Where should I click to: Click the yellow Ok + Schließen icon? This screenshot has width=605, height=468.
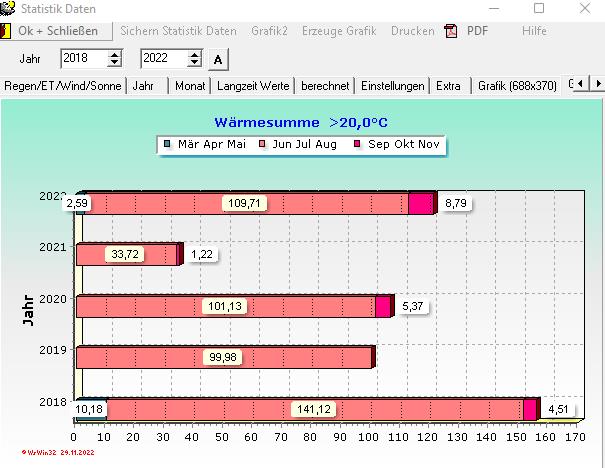tap(6, 31)
